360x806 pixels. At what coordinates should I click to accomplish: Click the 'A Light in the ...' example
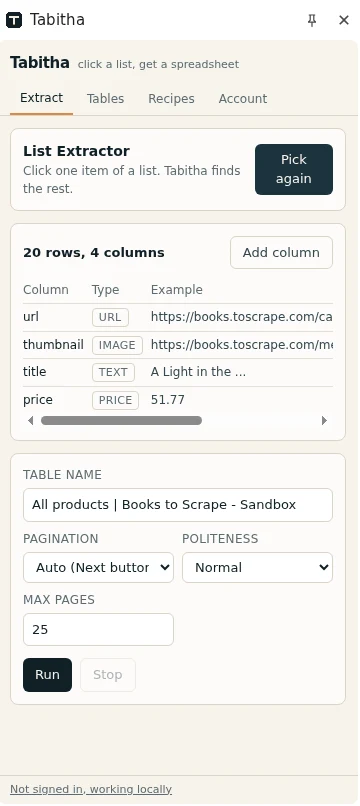(x=198, y=372)
